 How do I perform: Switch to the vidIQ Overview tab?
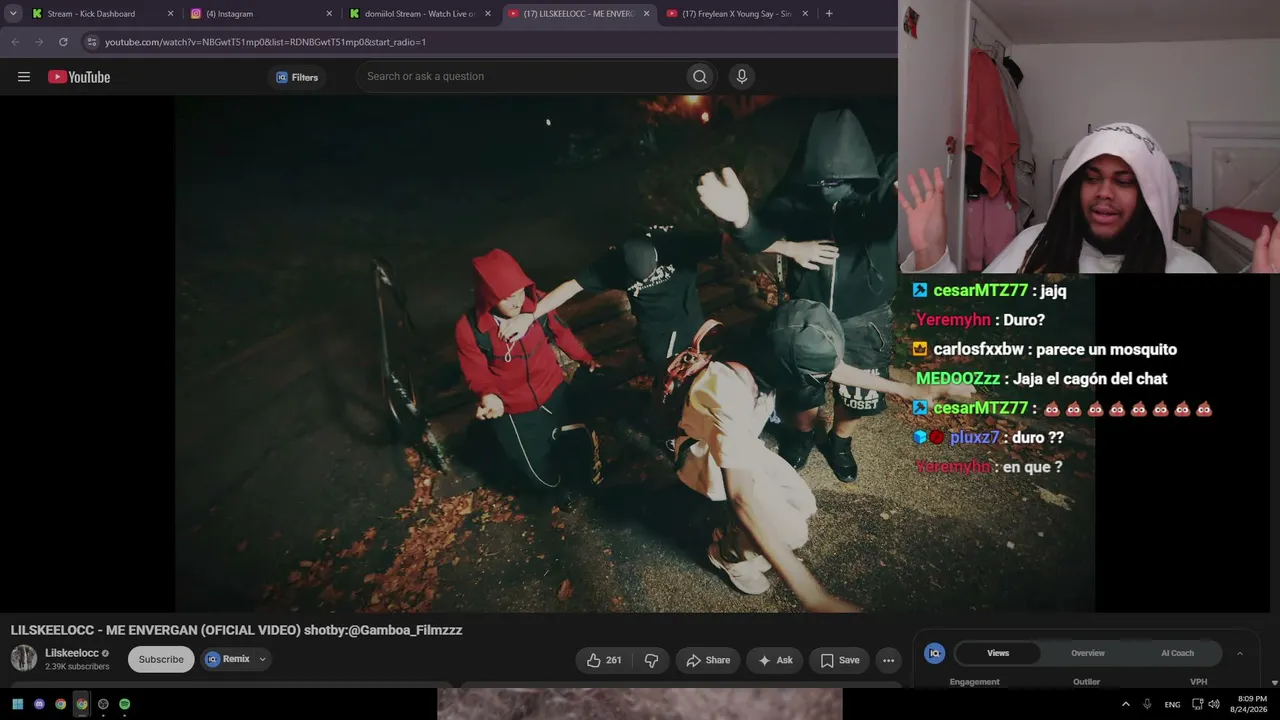[x=1088, y=653]
